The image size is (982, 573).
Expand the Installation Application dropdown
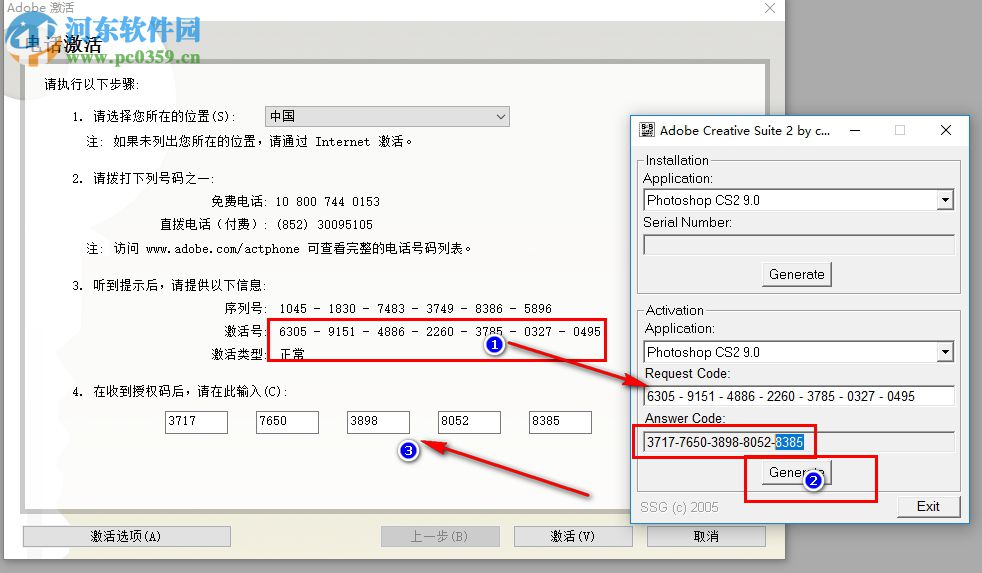click(x=945, y=200)
